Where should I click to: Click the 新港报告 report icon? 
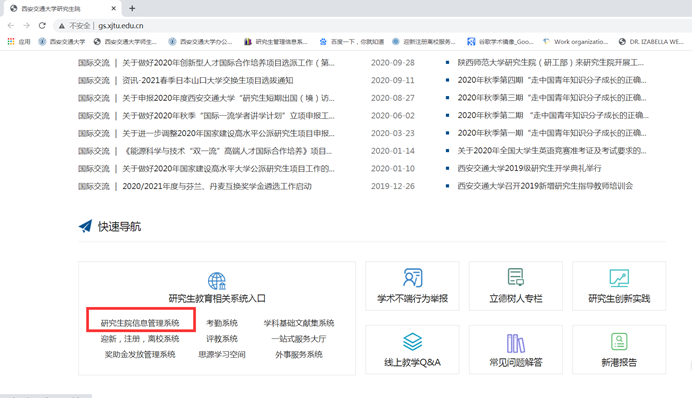(x=619, y=342)
